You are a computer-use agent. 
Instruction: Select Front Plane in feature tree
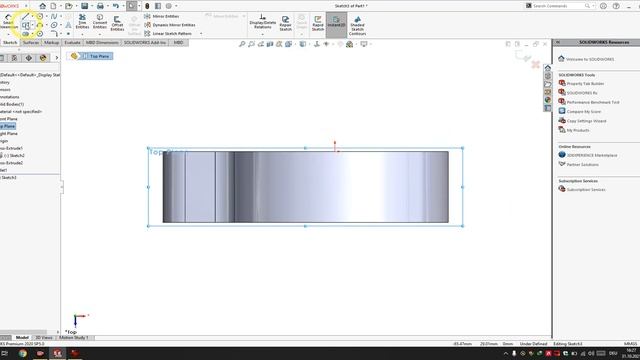(9, 119)
